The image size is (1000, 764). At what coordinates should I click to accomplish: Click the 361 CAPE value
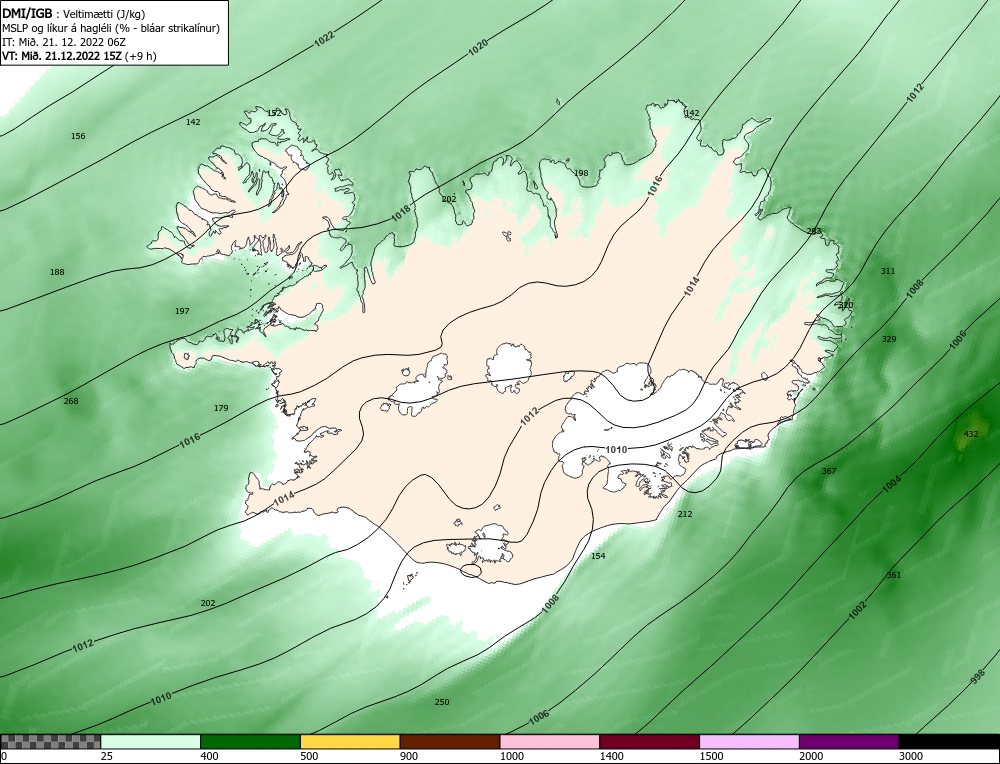893,575
